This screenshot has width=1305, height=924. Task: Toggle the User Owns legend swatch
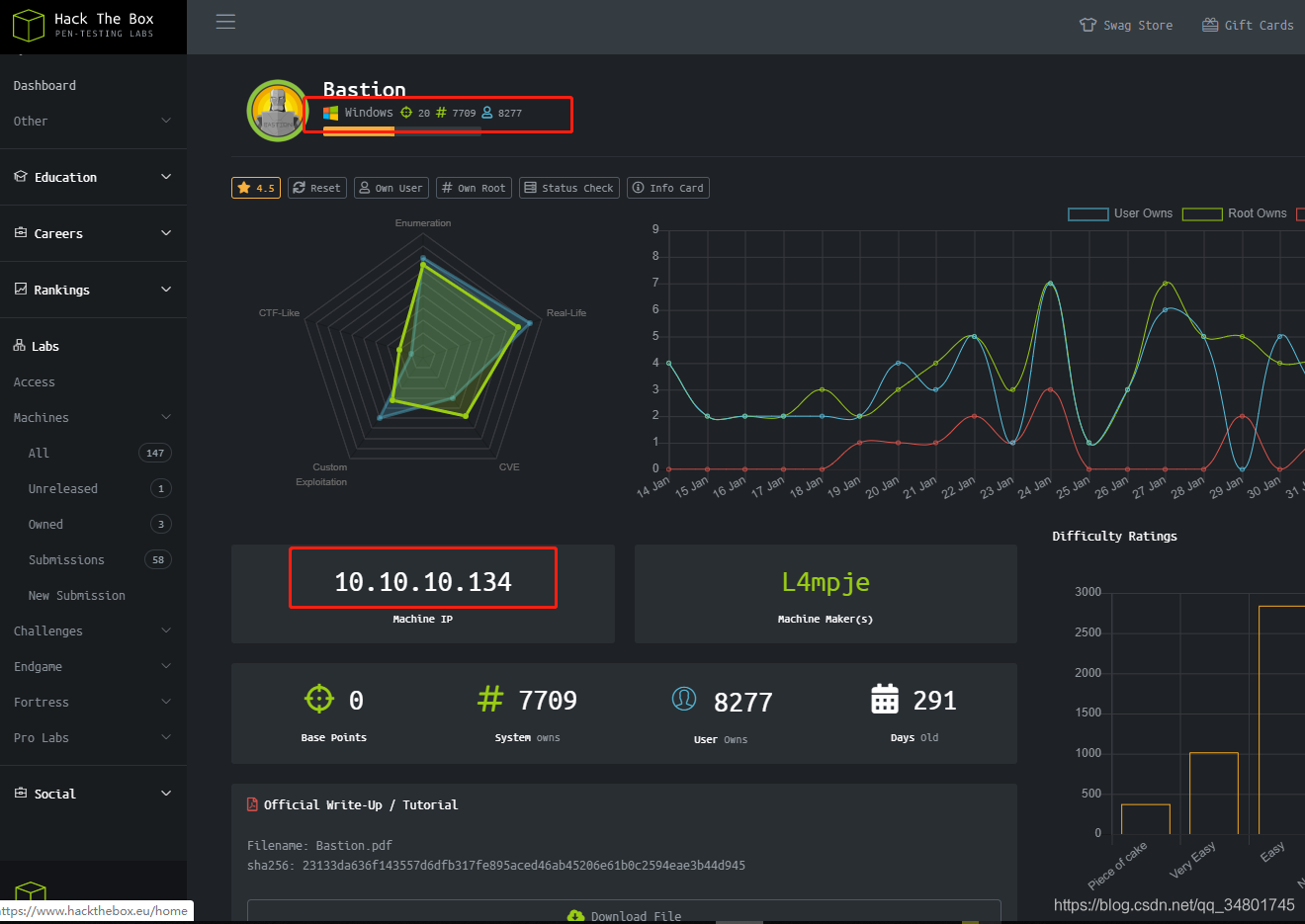point(1087,214)
